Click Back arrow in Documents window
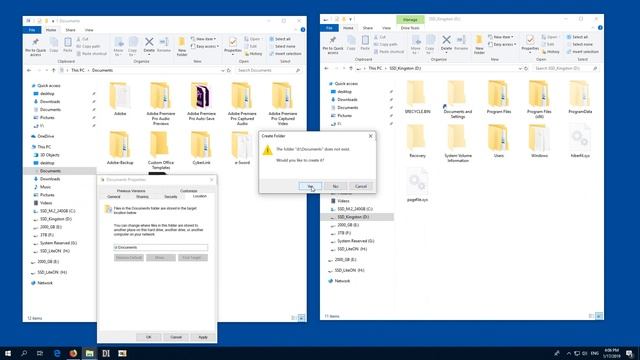Image resolution: width=640 pixels, height=360 pixels. (x=29, y=70)
